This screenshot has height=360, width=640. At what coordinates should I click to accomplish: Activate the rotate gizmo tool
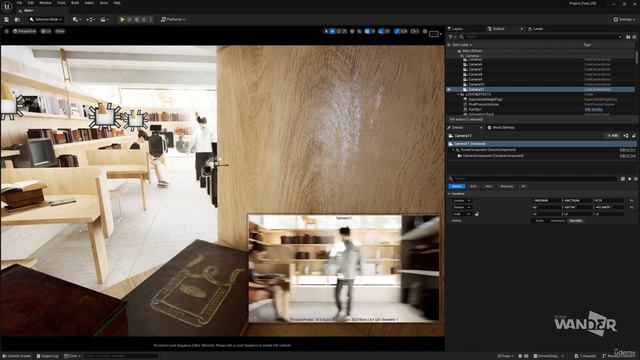click(x=339, y=31)
